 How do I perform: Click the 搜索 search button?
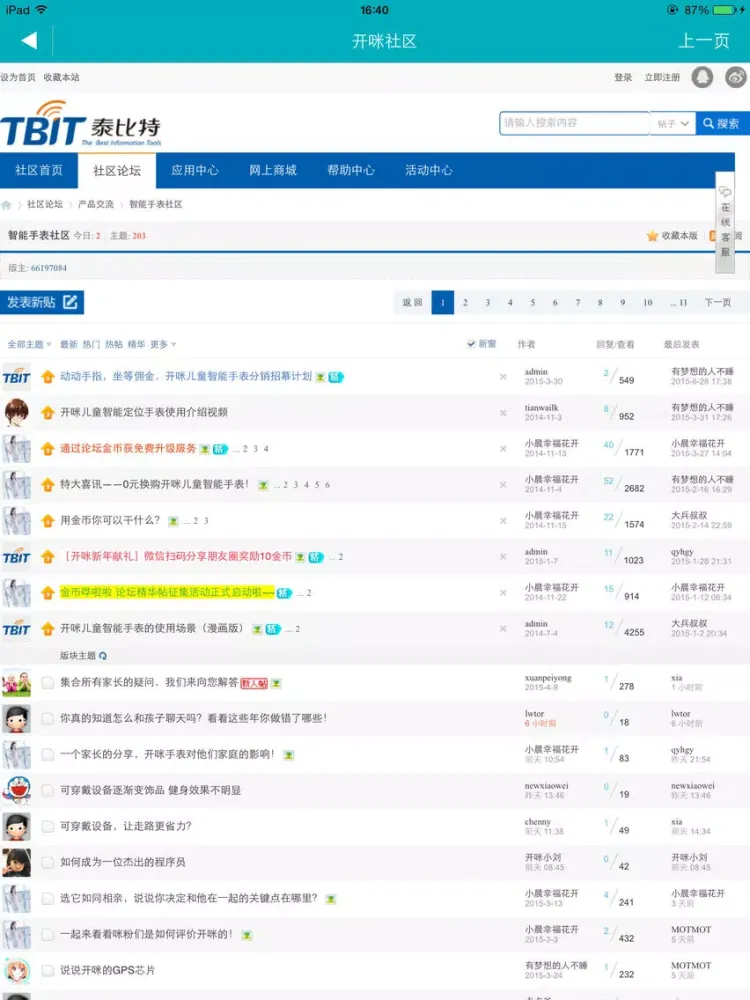coord(721,123)
